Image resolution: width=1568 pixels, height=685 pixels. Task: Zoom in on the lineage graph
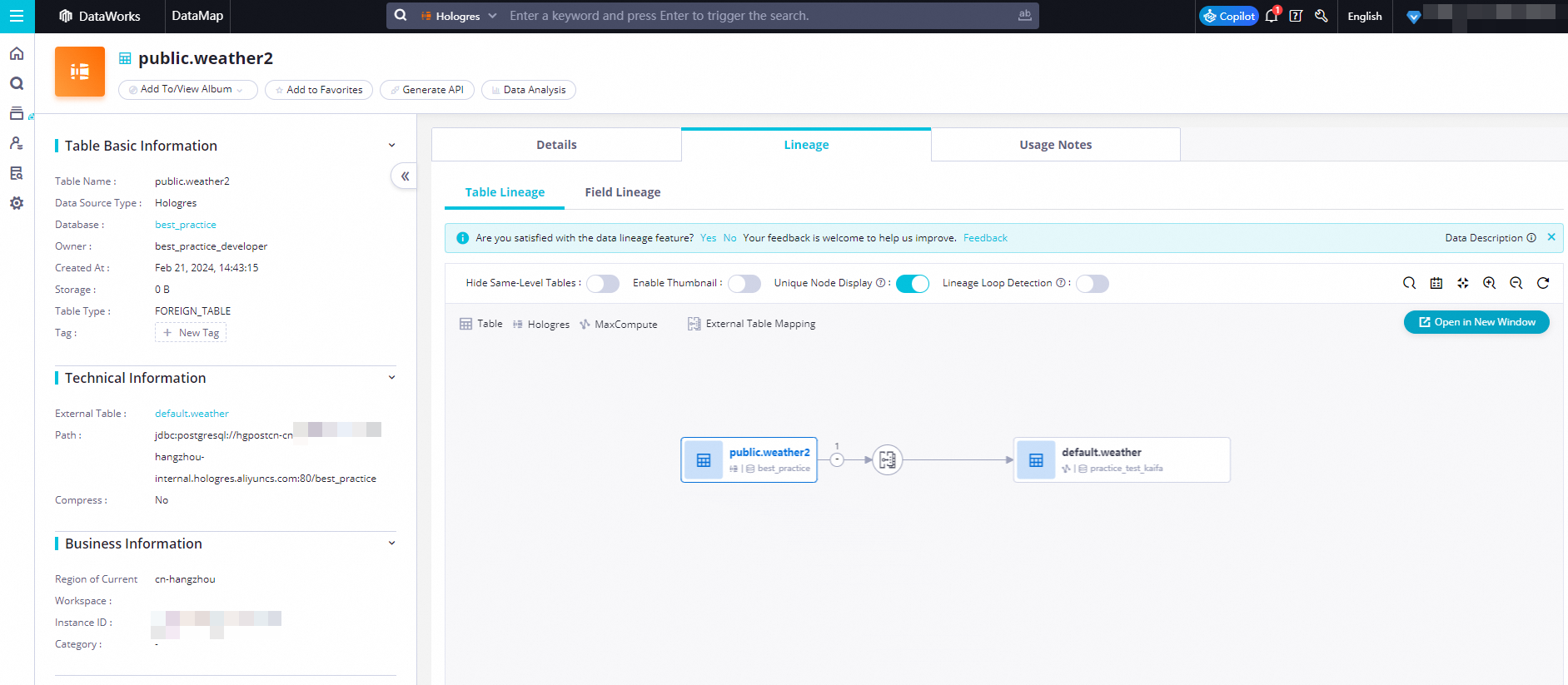[x=1490, y=283]
